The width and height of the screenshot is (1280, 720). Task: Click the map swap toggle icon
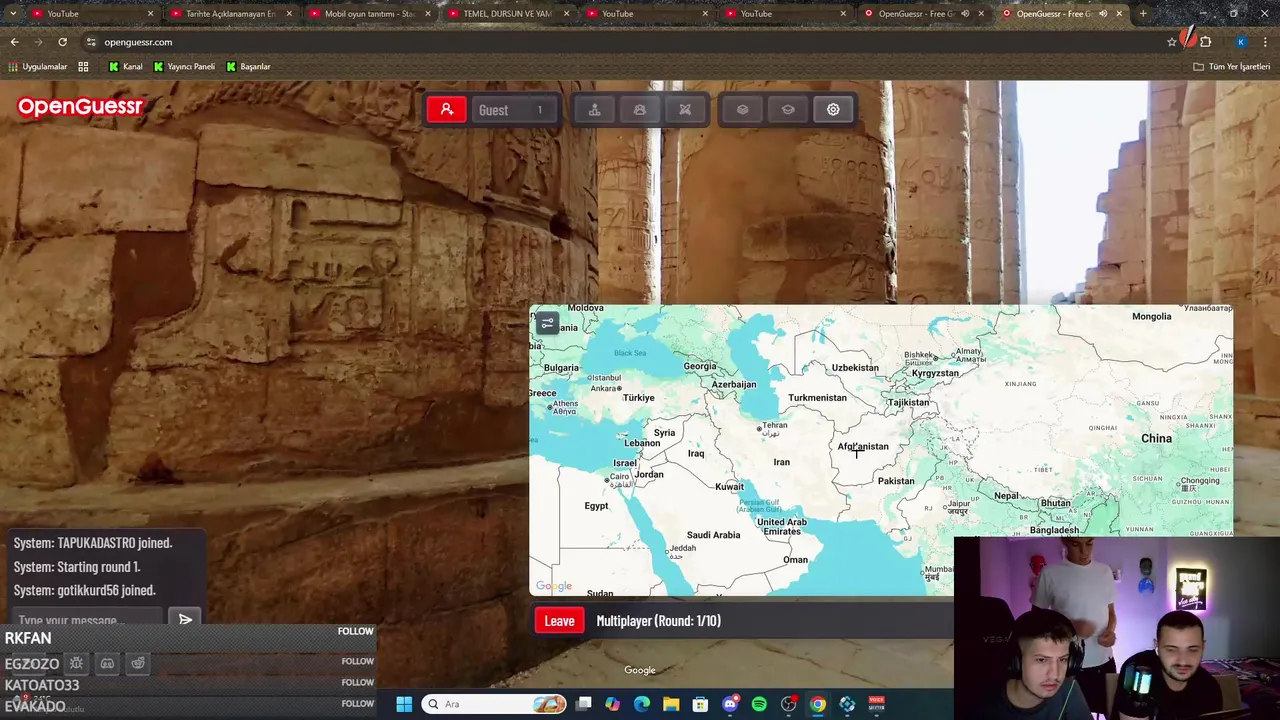click(x=547, y=324)
